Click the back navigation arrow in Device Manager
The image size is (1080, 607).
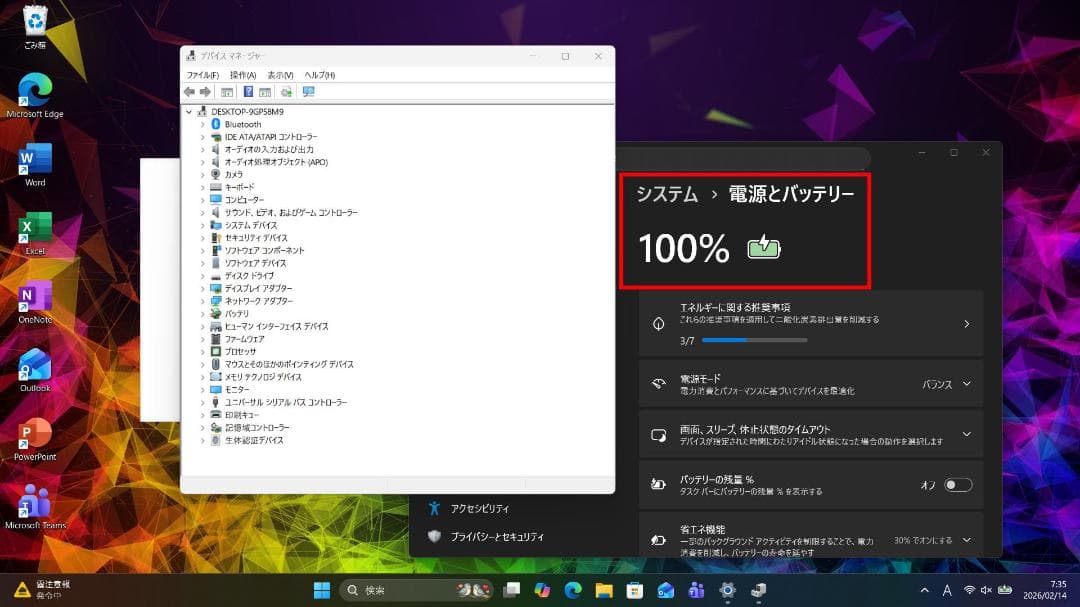pos(189,91)
